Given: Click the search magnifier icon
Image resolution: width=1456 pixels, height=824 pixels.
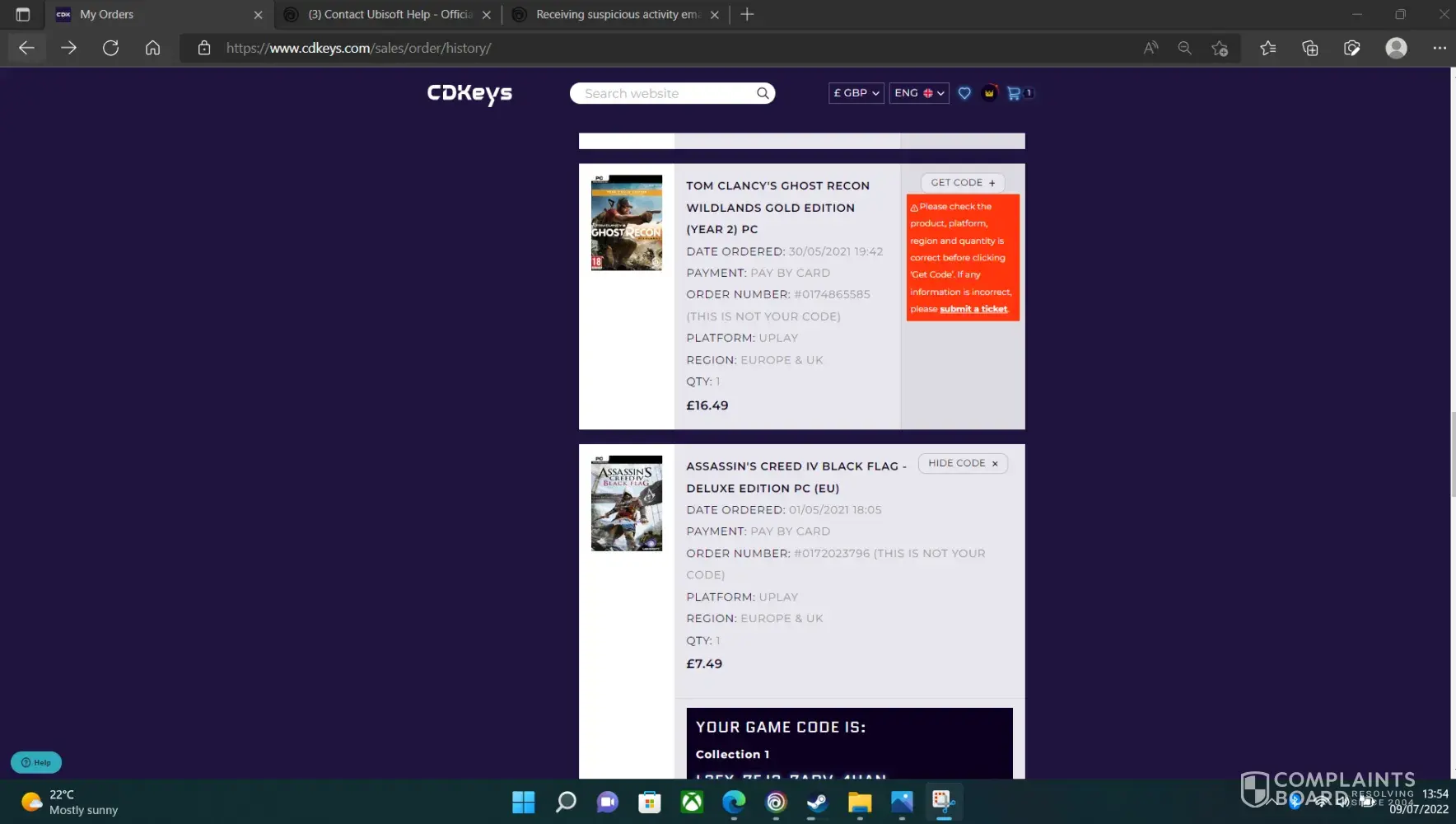Looking at the screenshot, I should click(763, 93).
